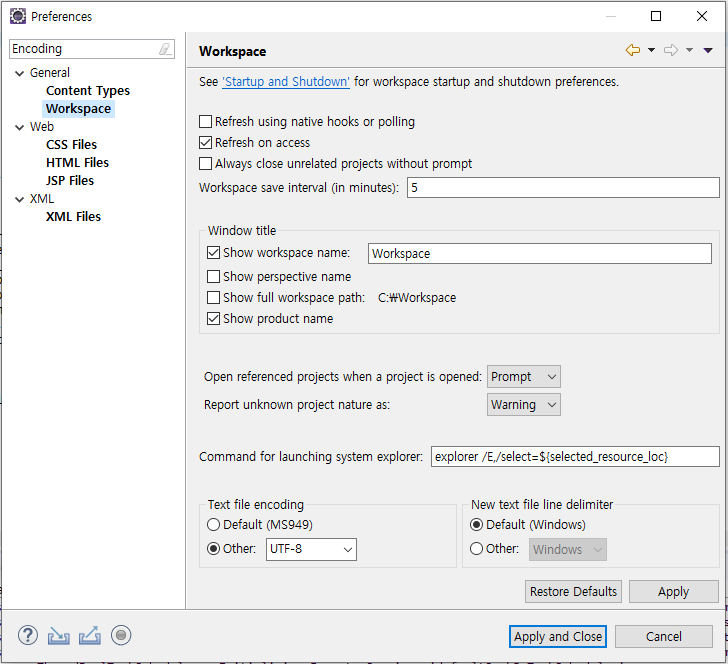Screen dimensions: 728x664
Task: Select HTML Files preference page
Action: click(x=78, y=163)
